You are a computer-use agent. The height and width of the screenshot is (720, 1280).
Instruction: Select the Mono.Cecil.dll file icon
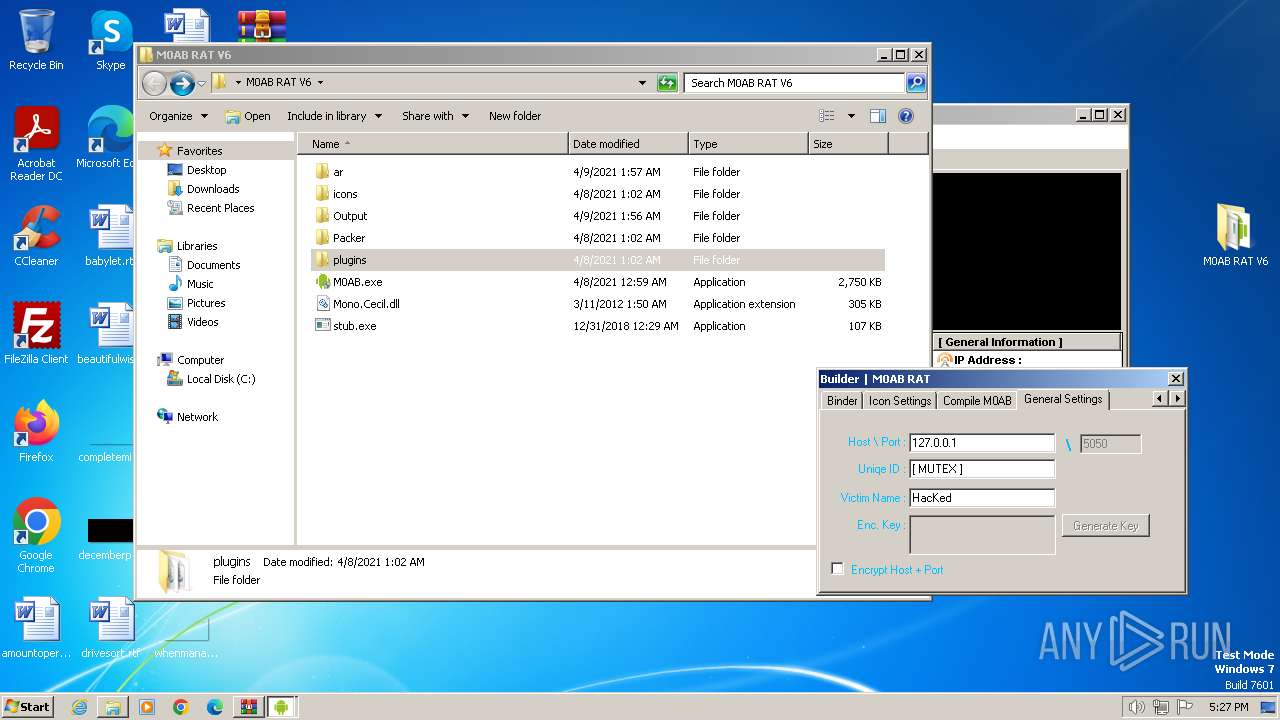click(322, 304)
